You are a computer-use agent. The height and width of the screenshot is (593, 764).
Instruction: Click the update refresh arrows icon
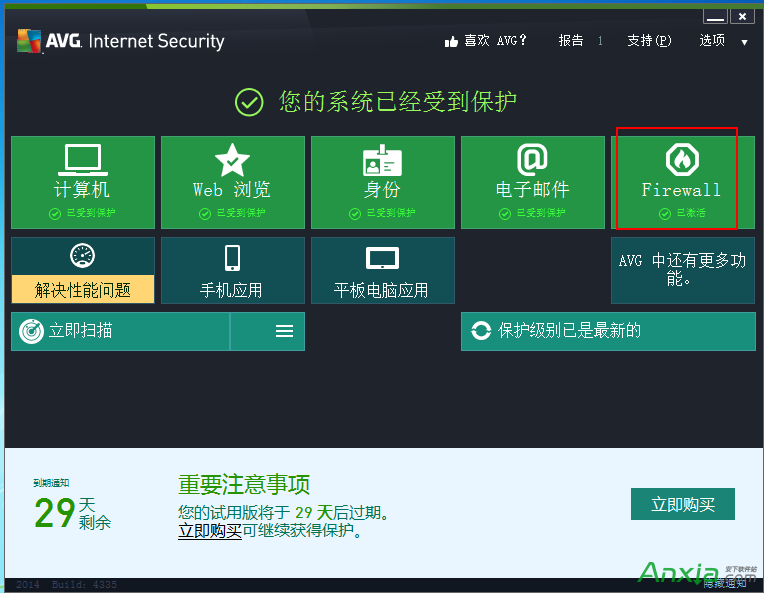481,330
